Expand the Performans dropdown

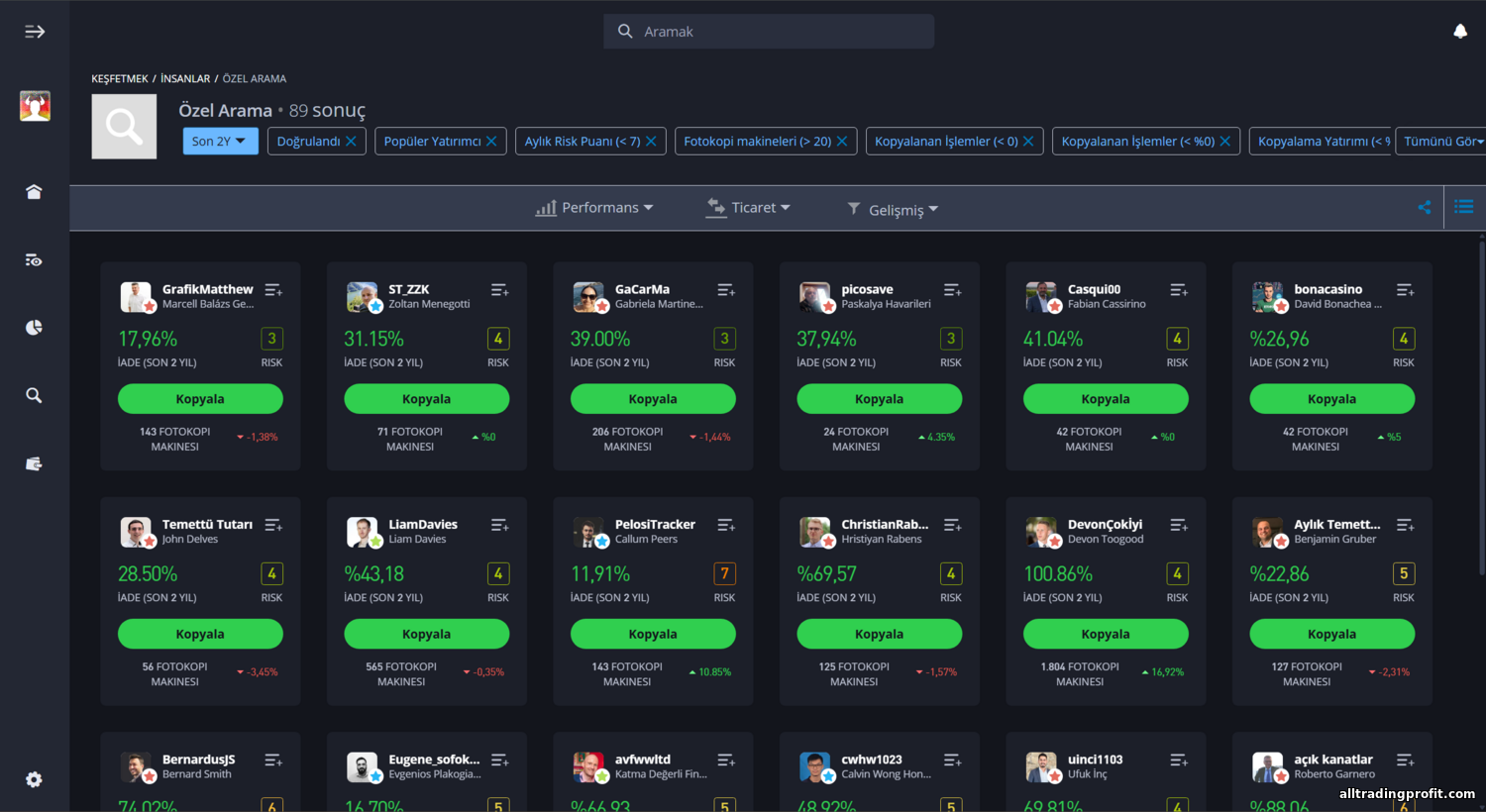[x=594, y=208]
